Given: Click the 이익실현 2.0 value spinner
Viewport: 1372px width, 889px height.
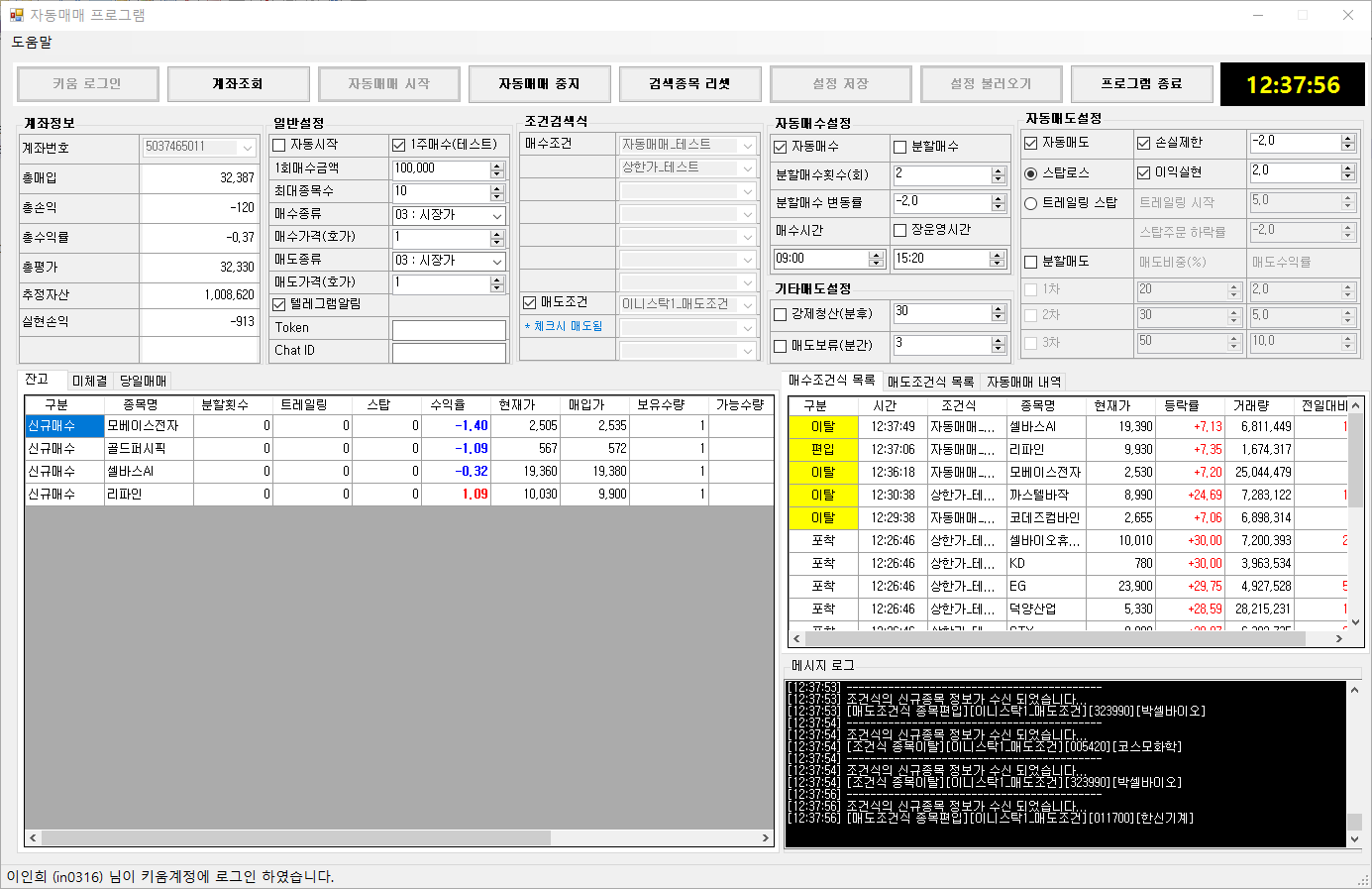Looking at the screenshot, I should tap(1348, 172).
